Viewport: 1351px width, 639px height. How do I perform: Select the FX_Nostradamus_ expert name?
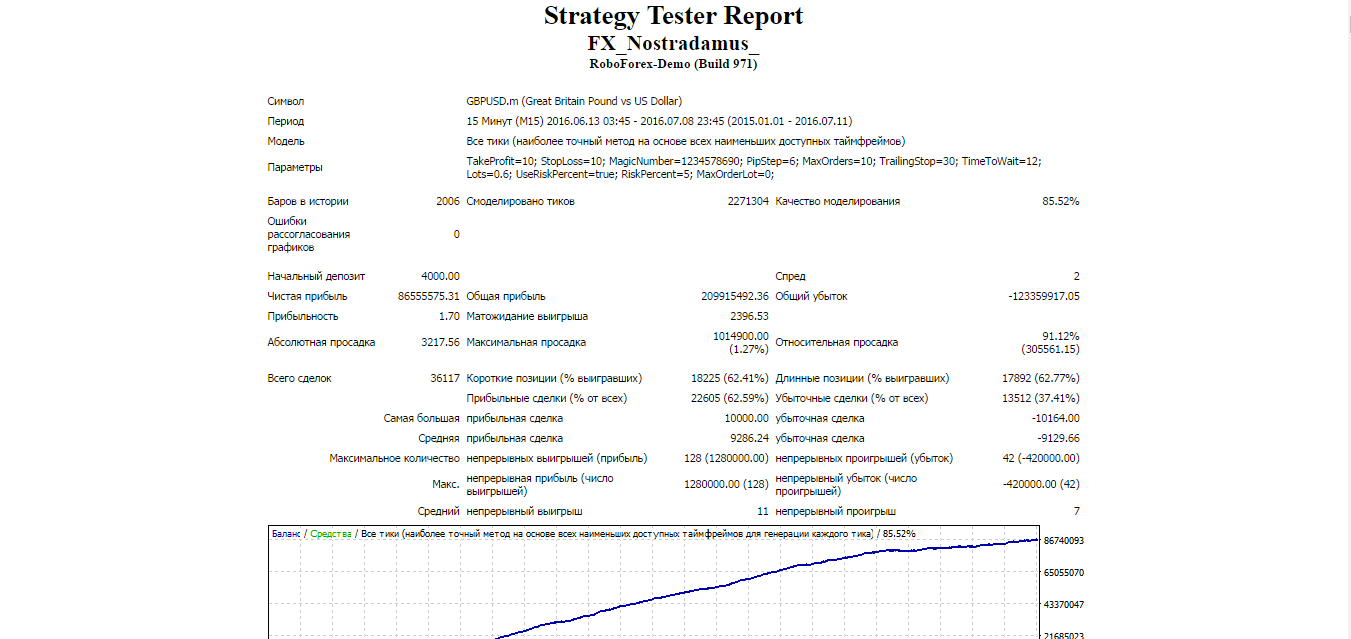pos(673,45)
